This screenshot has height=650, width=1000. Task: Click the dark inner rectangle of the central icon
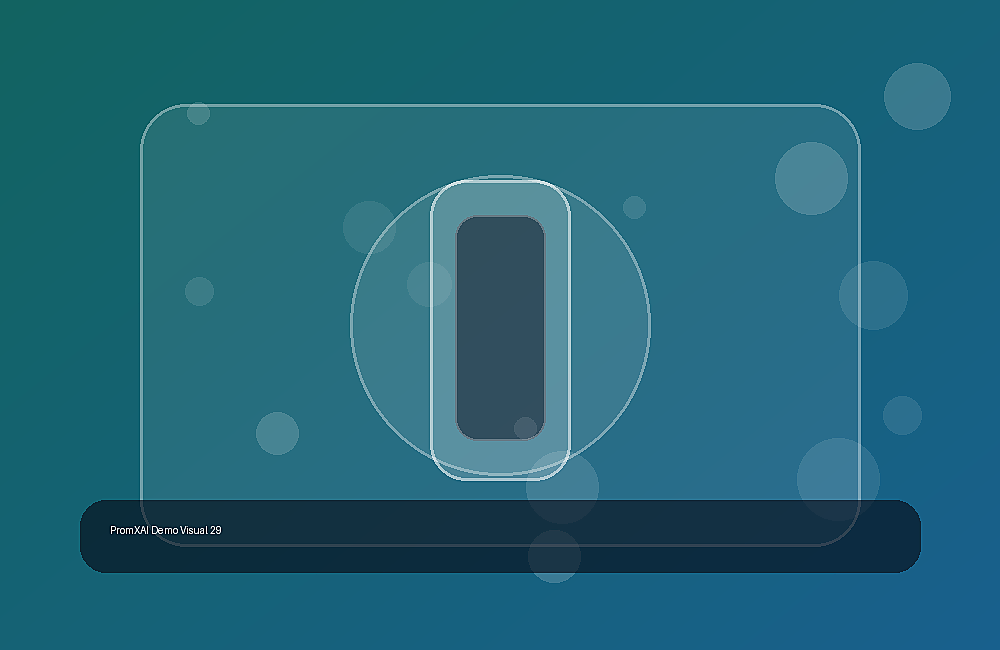tap(500, 328)
